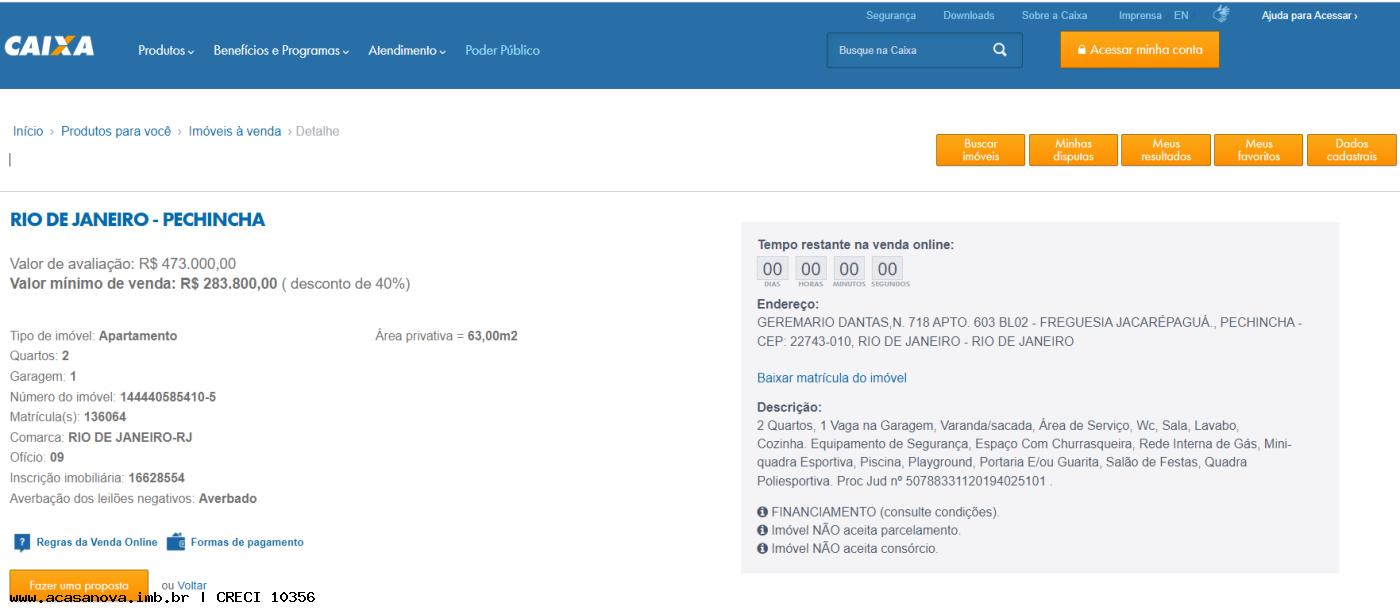Click the search magnifier icon
Viewport: 1400px width, 614px height.
(1000, 50)
